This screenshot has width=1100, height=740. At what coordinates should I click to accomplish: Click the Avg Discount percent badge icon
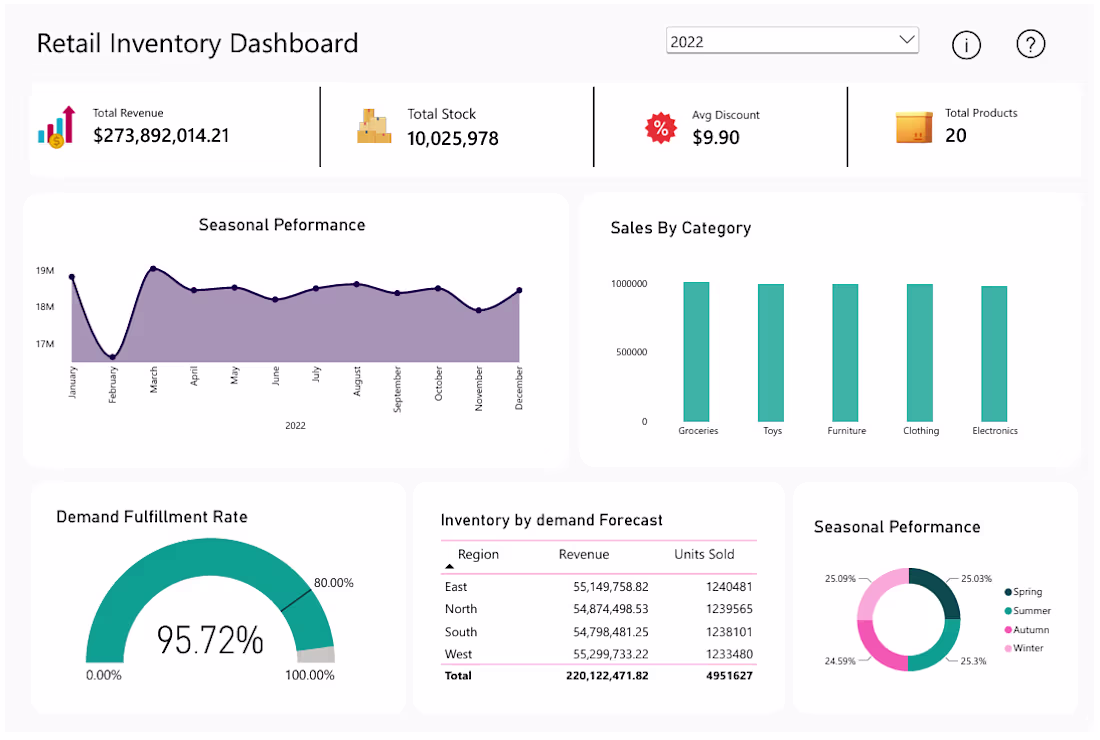[x=661, y=128]
